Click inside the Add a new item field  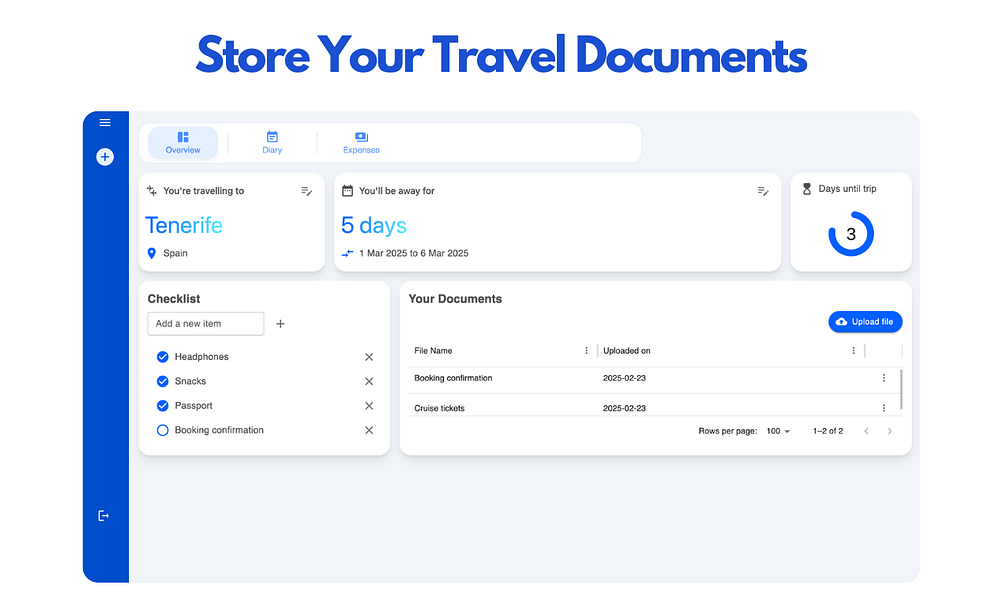(205, 323)
